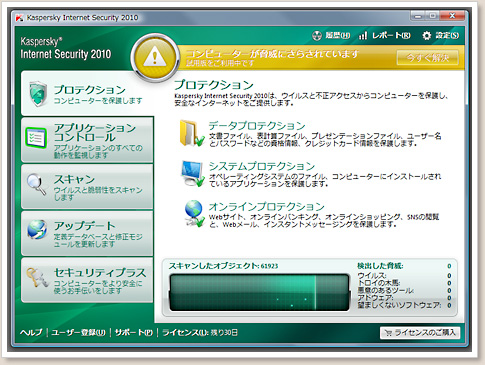This screenshot has width=485, height=365.
Task: Click the yellow warning triangle status icon
Action: 154,57
